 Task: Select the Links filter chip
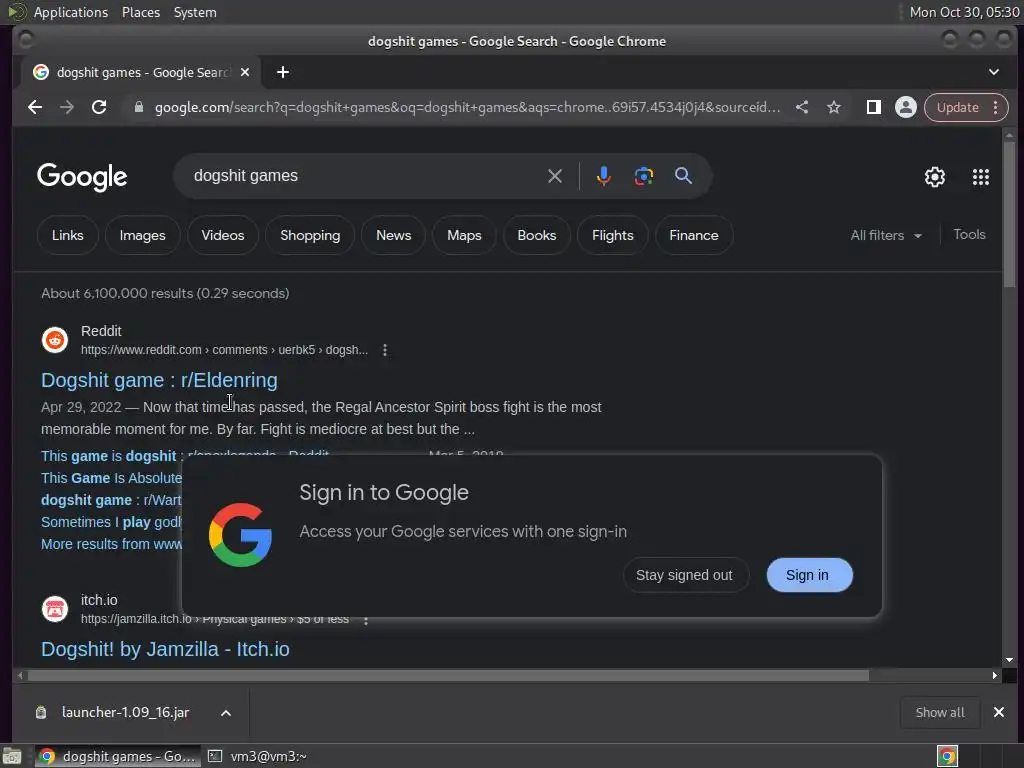68,235
